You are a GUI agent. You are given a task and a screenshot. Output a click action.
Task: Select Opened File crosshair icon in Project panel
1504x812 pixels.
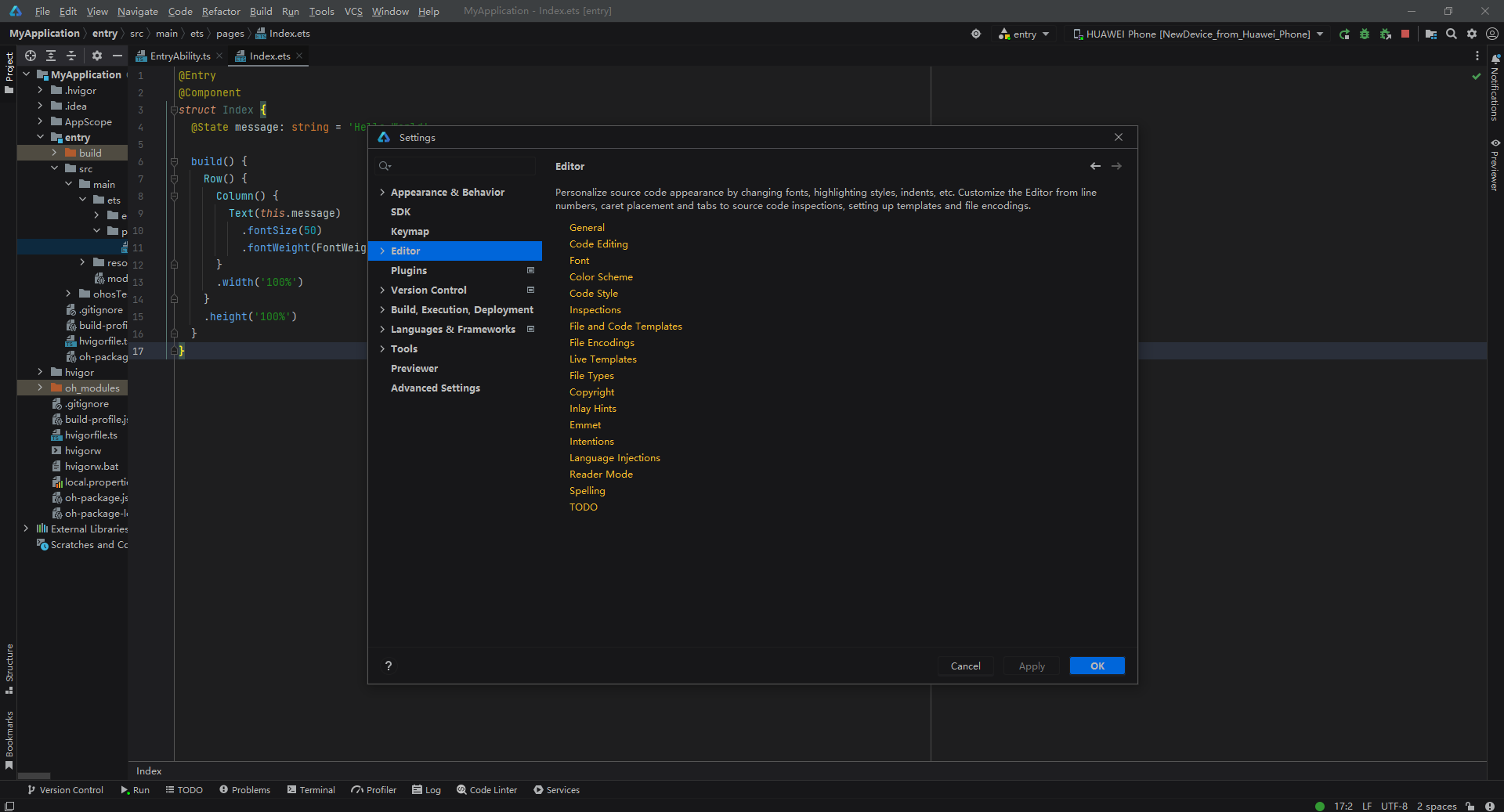coord(31,56)
